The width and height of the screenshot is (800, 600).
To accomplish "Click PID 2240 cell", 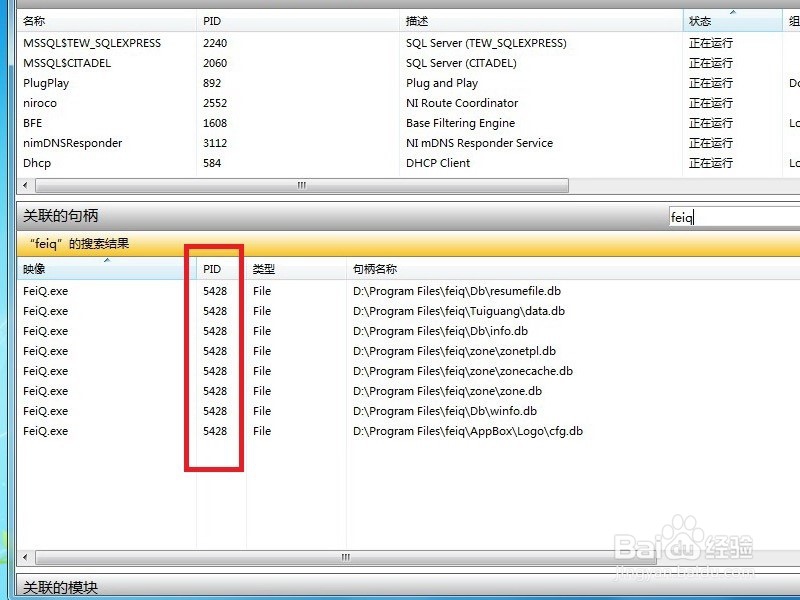I will tap(215, 43).
